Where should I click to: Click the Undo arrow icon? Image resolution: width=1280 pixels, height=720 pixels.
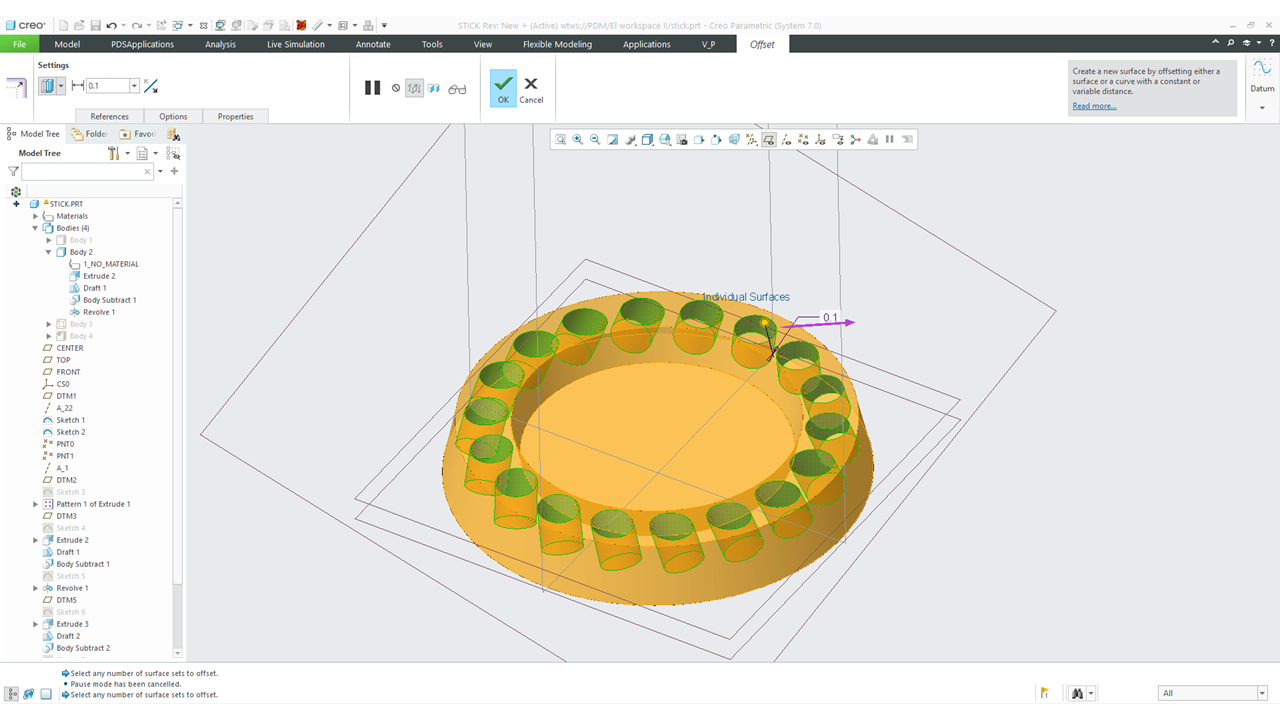[111, 25]
